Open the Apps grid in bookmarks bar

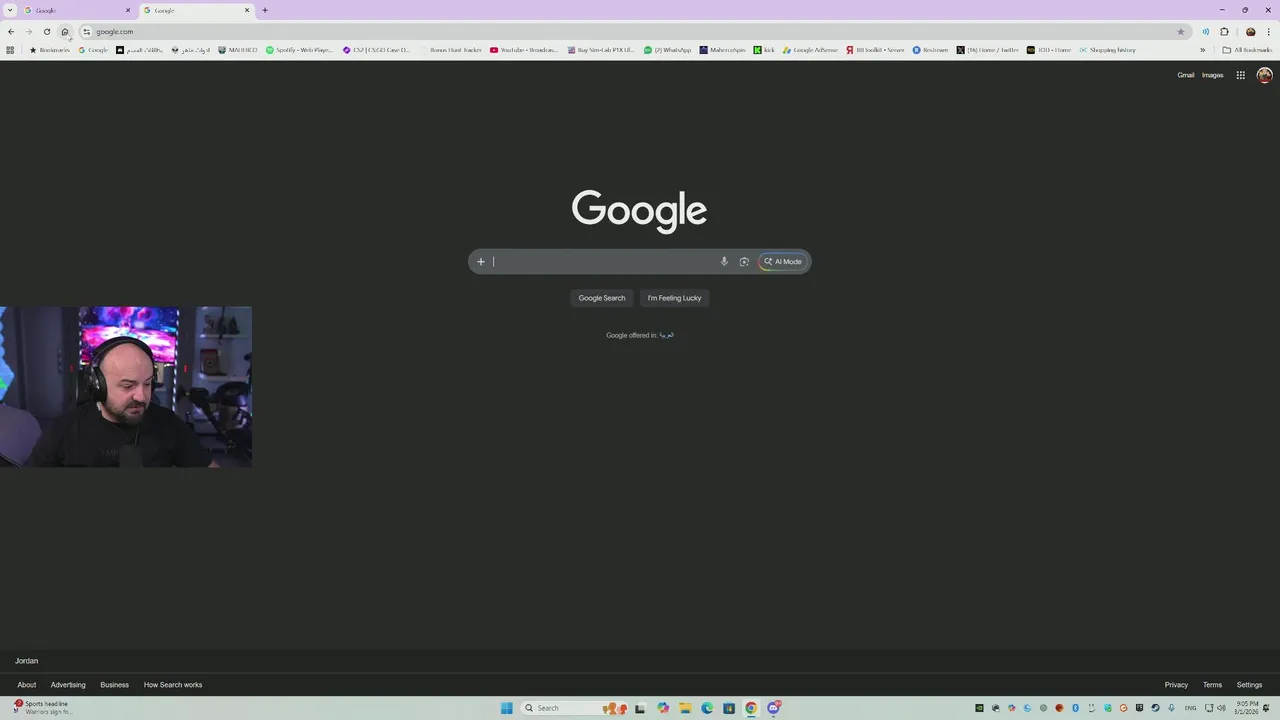(x=10, y=50)
